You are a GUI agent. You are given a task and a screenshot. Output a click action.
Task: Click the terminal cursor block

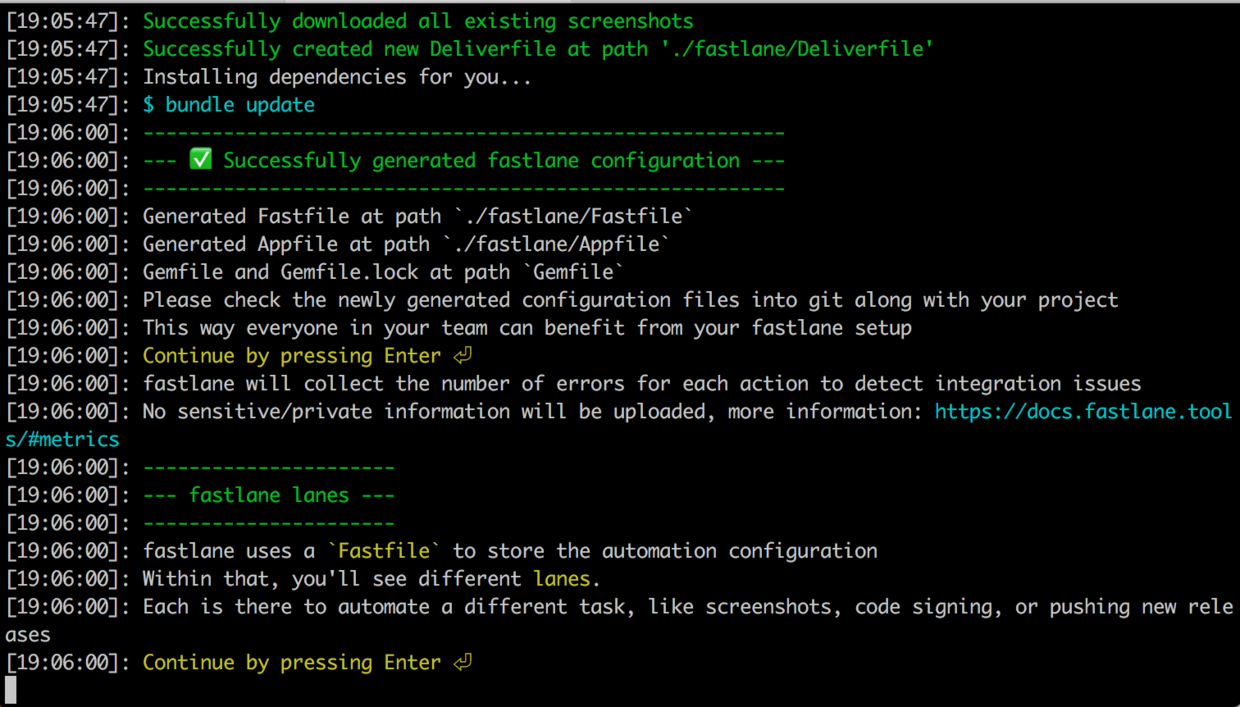click(x=11, y=689)
